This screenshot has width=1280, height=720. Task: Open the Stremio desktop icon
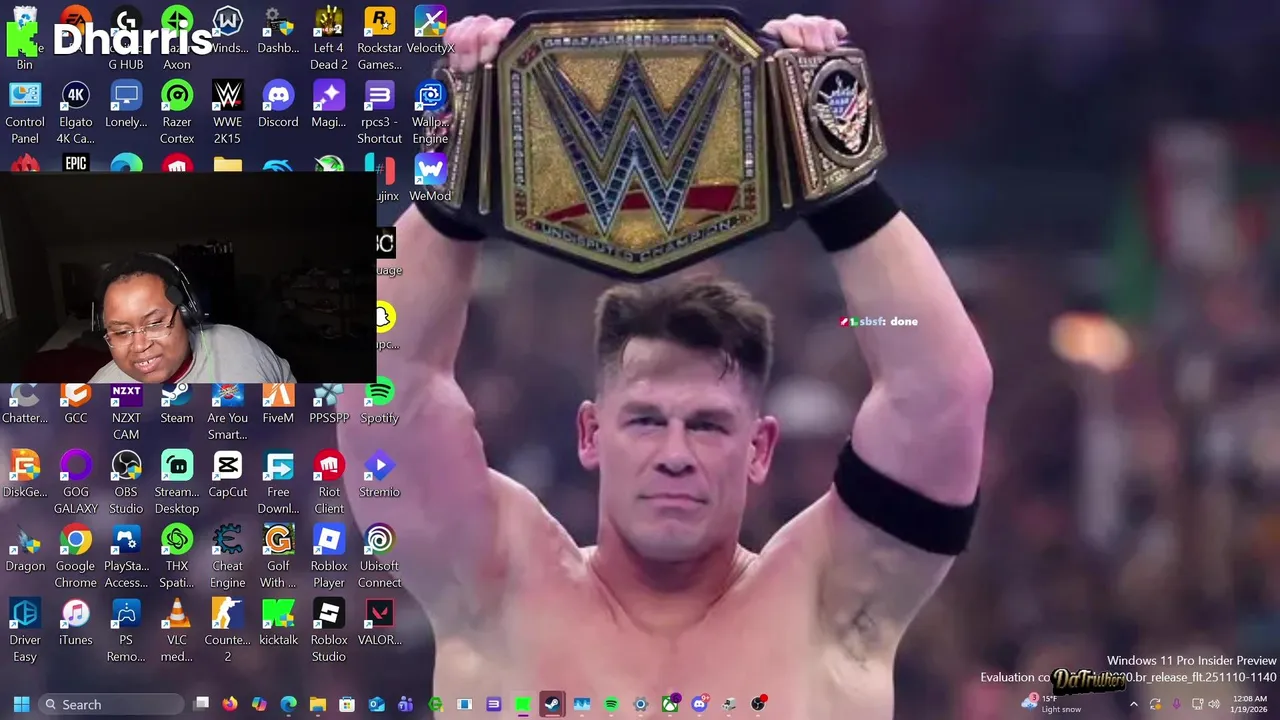tap(379, 474)
